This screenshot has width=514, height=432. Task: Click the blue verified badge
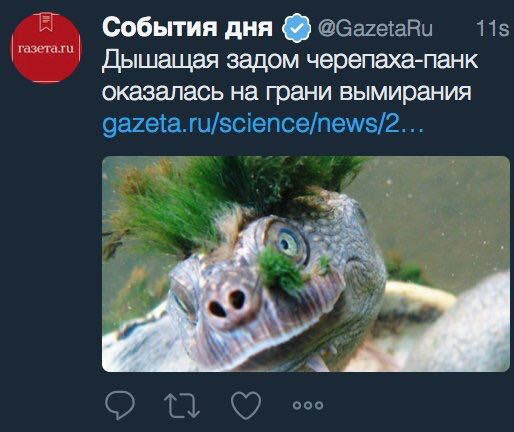point(296,28)
